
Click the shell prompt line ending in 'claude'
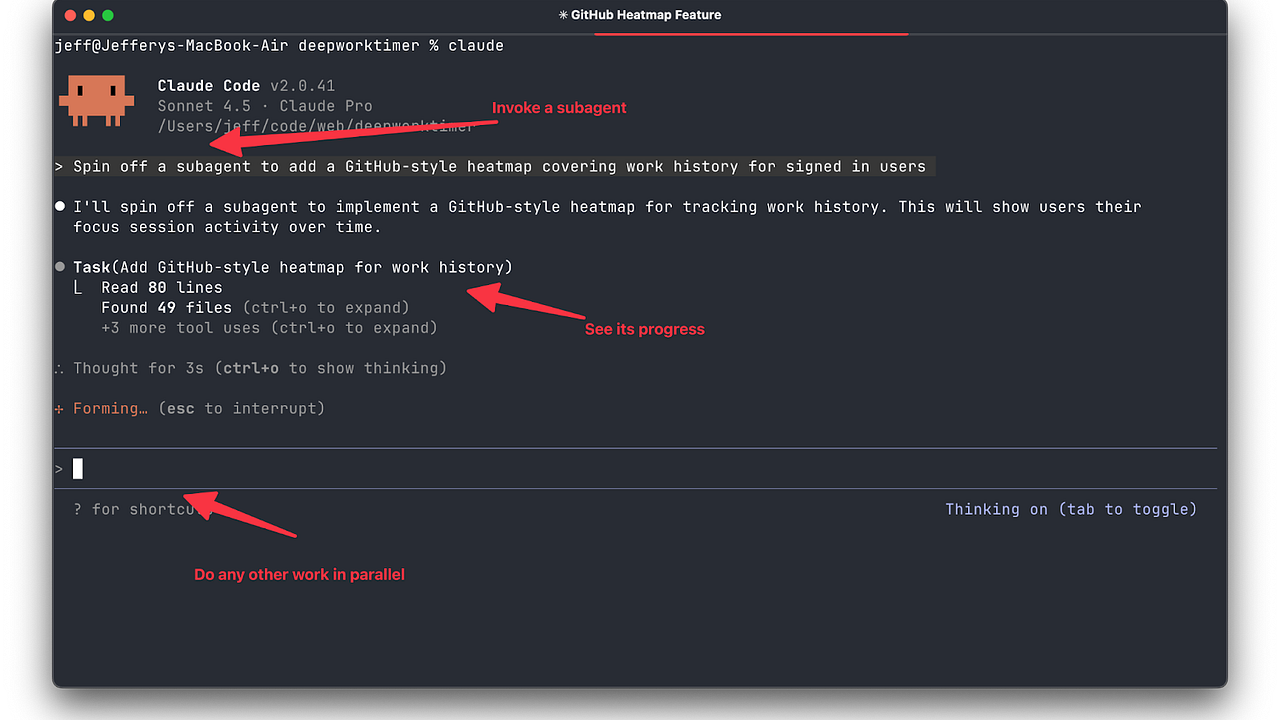point(279,45)
